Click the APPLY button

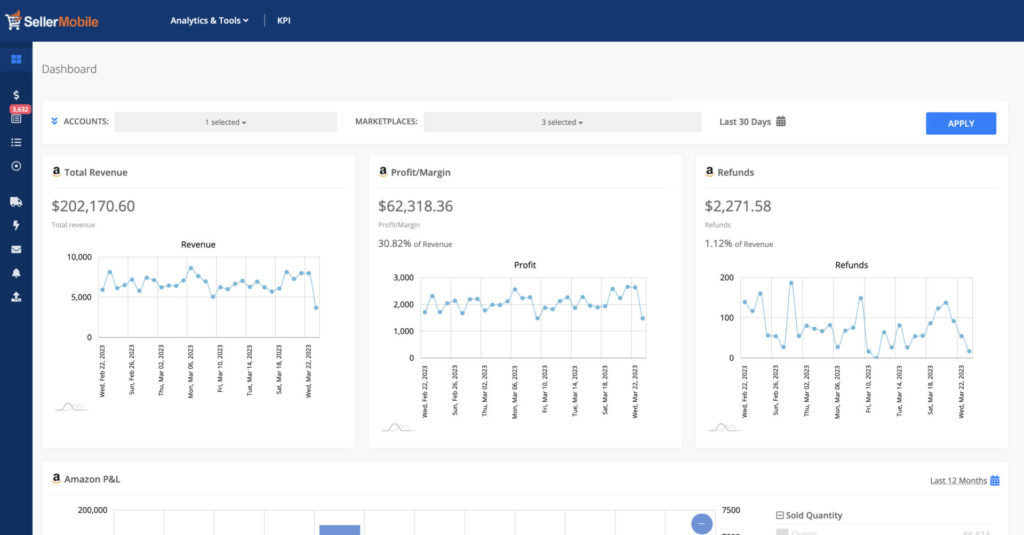(961, 123)
